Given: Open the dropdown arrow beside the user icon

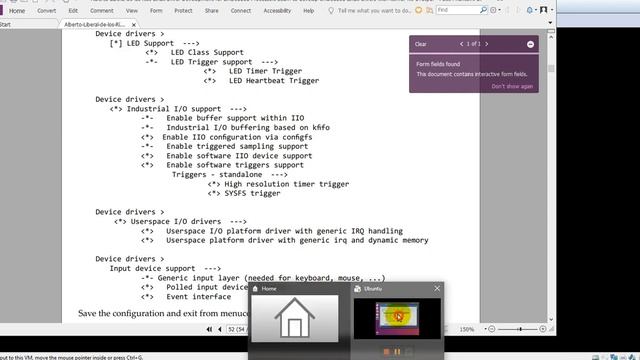Looking at the screenshot, I should [552, 10].
